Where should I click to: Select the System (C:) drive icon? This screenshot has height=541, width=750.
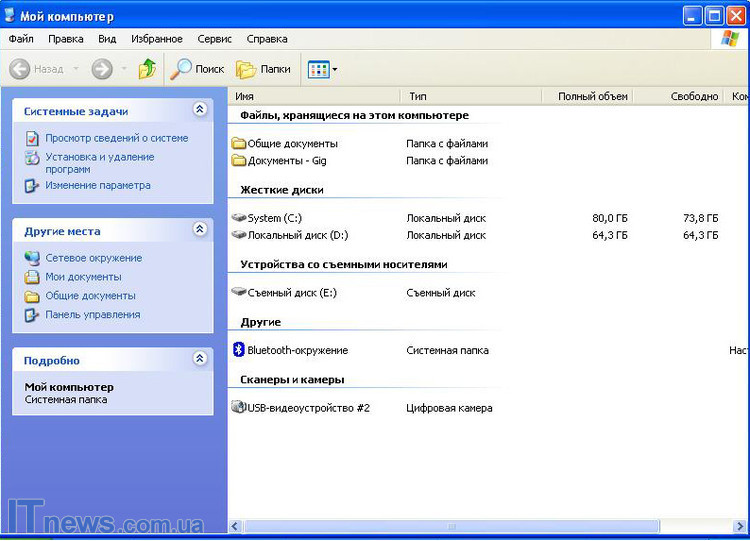[x=238, y=217]
